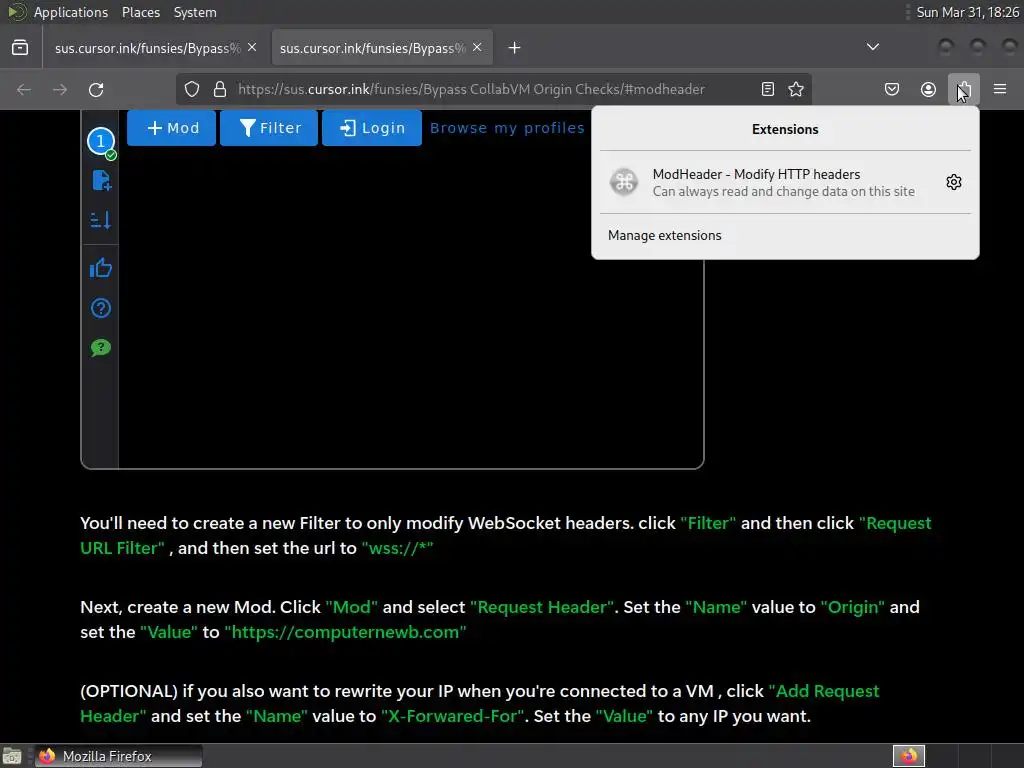
Task: Toggle reader view icon
Action: (768, 89)
